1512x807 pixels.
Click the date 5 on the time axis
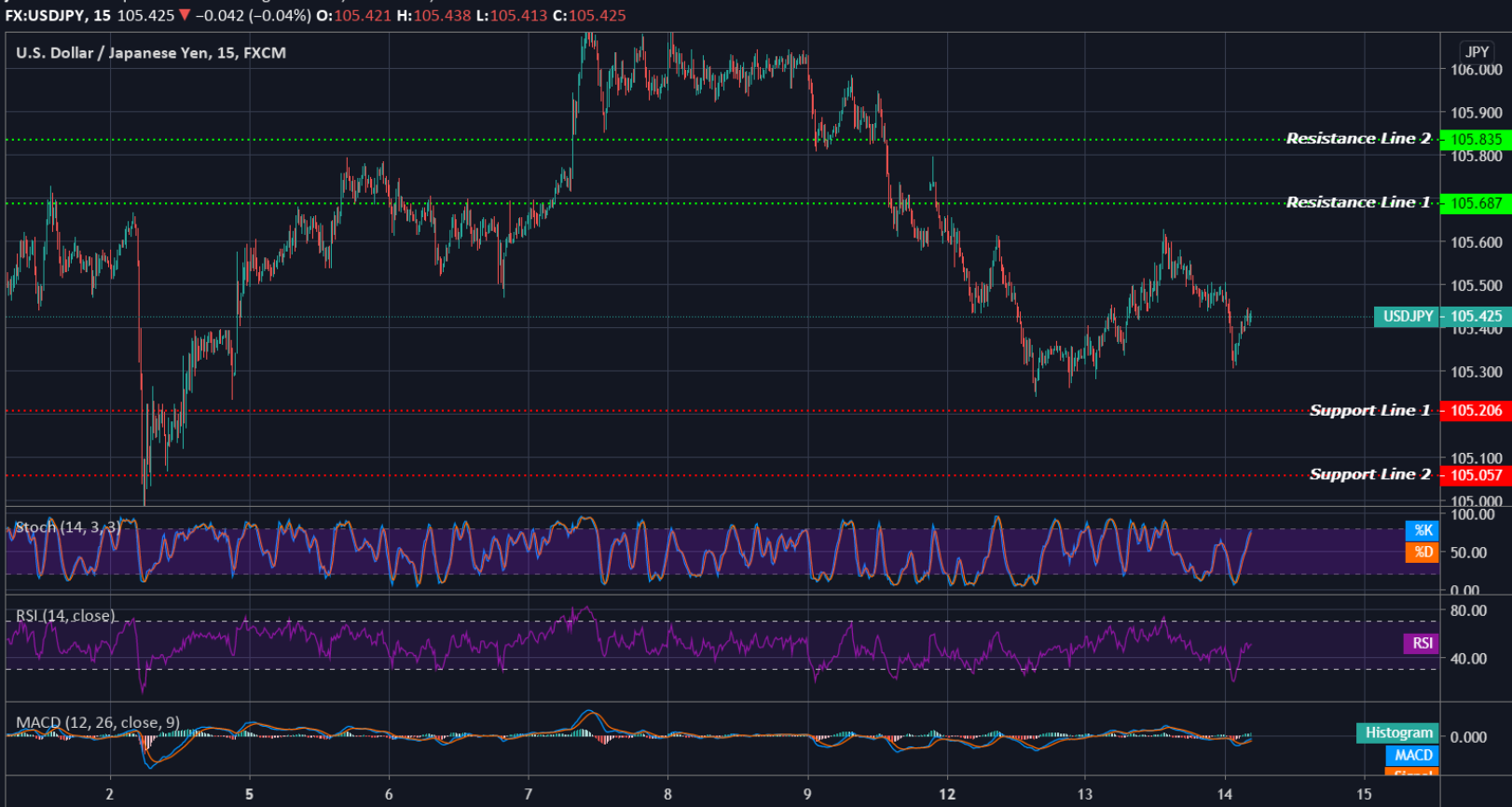click(x=249, y=795)
